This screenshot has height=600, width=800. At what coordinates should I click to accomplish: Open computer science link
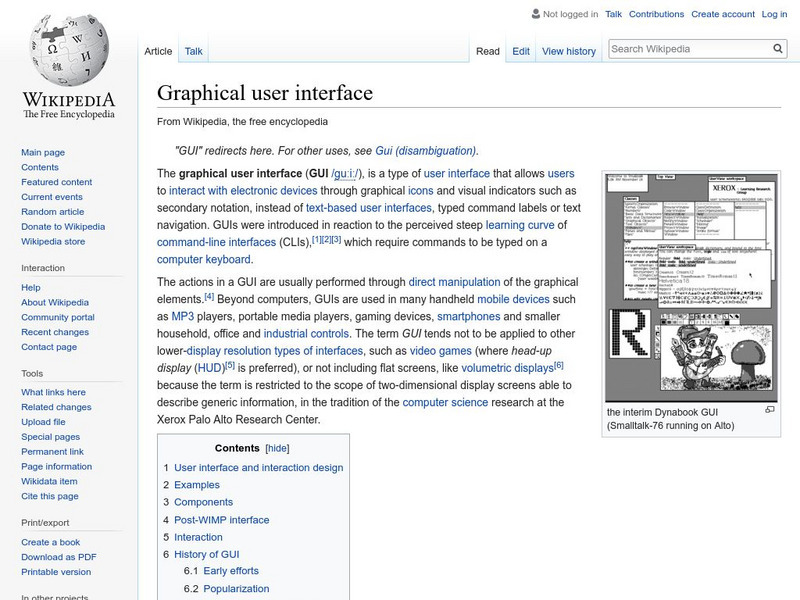(445, 402)
